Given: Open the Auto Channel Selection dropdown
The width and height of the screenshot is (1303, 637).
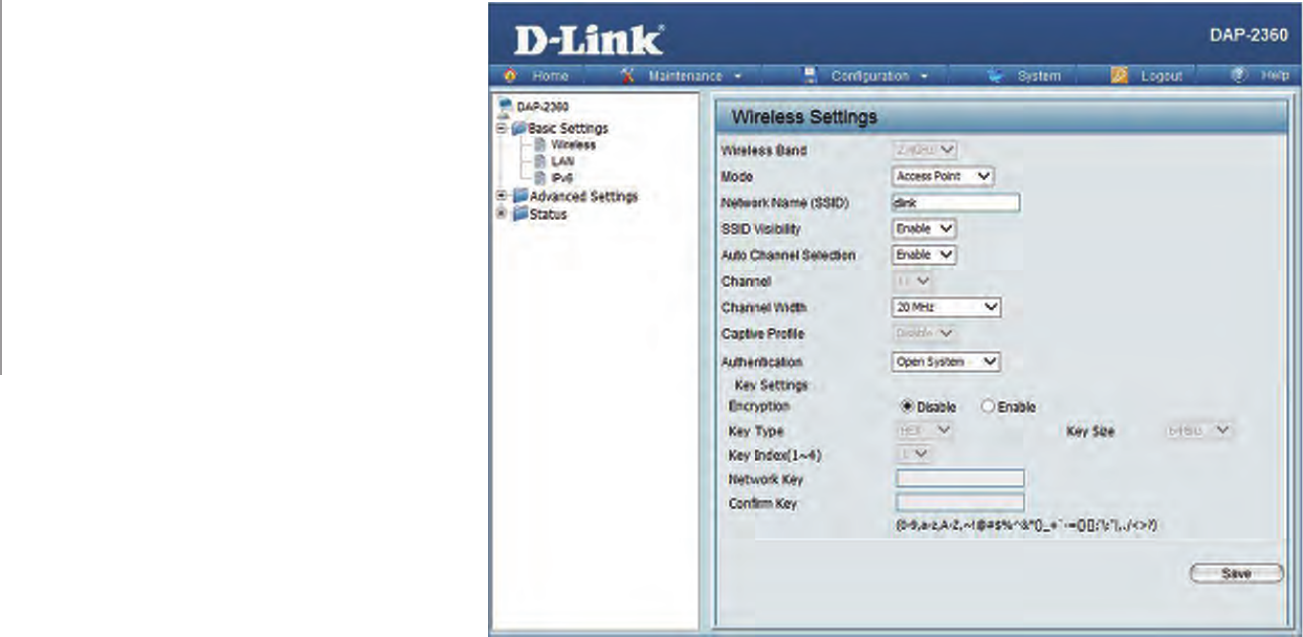Looking at the screenshot, I should click(x=924, y=255).
